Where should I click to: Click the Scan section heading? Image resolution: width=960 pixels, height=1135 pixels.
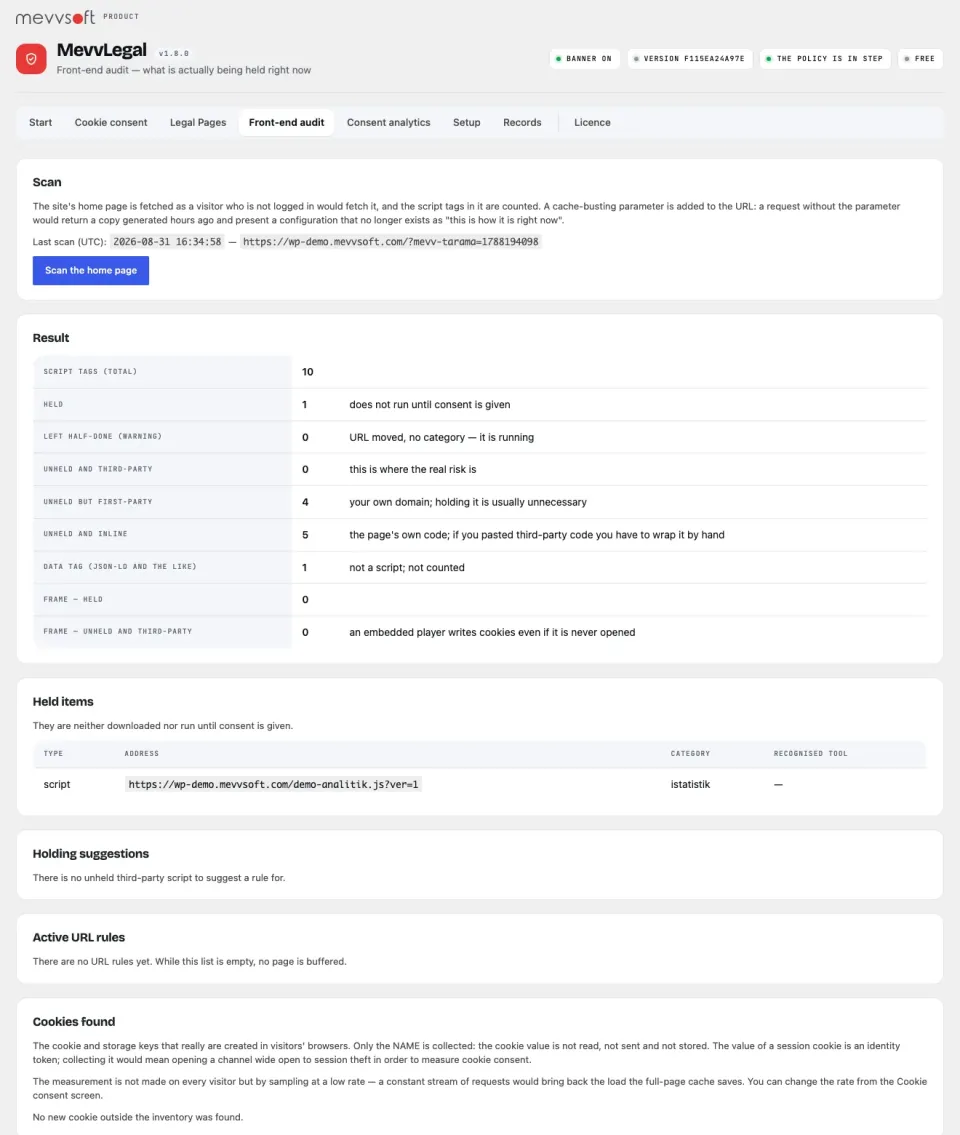tap(47, 182)
